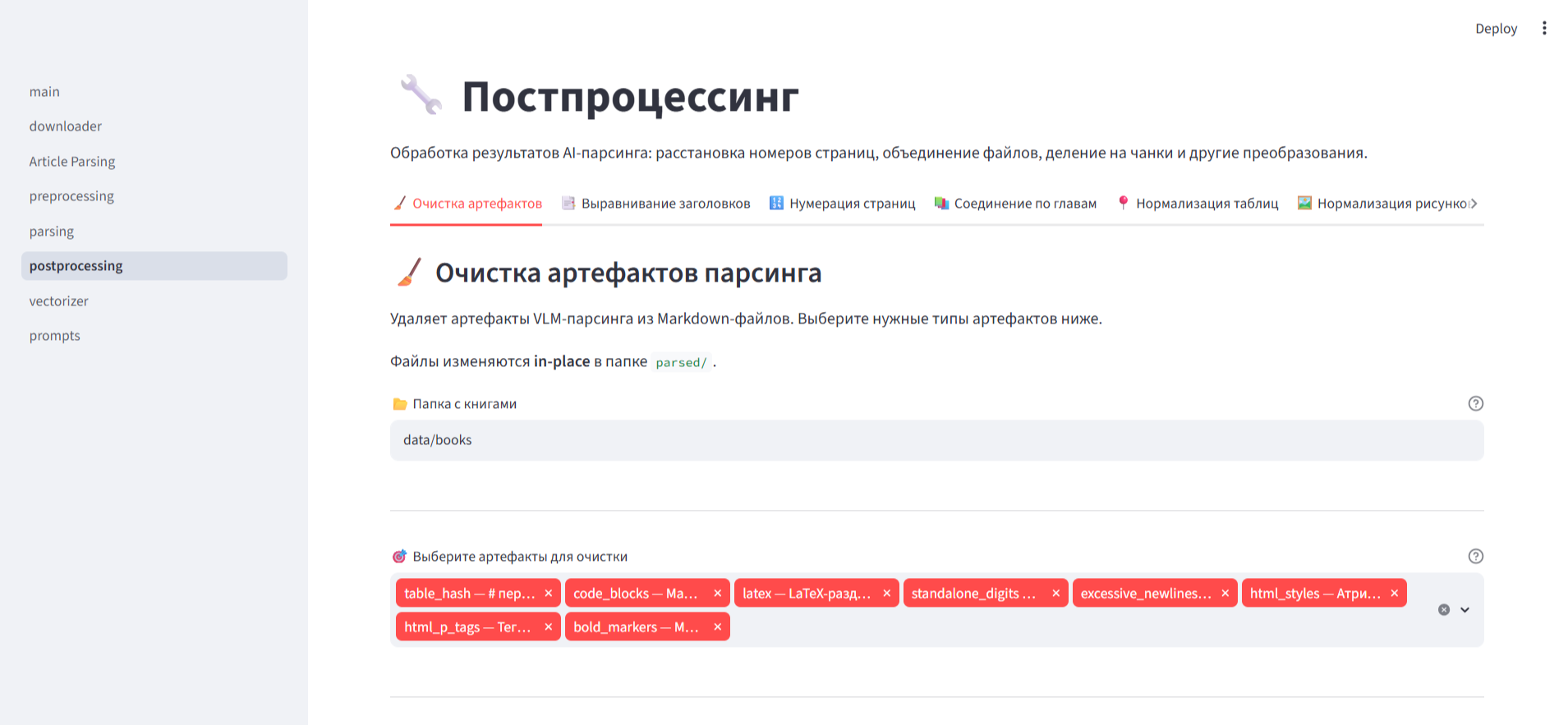Image resolution: width=1568 pixels, height=725 pixels.
Task: Open the Article Parsing page
Action: click(x=154, y=162)
